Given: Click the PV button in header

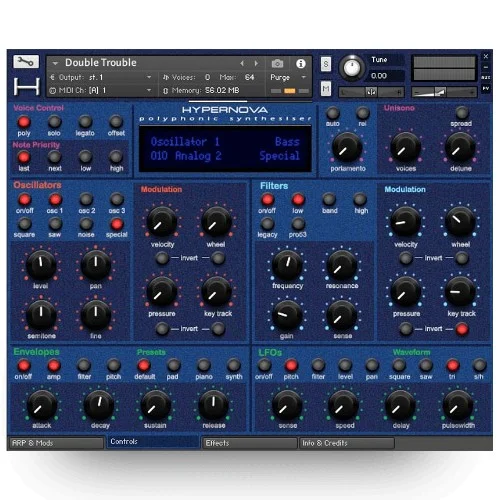Looking at the screenshot, I should 486,88.
